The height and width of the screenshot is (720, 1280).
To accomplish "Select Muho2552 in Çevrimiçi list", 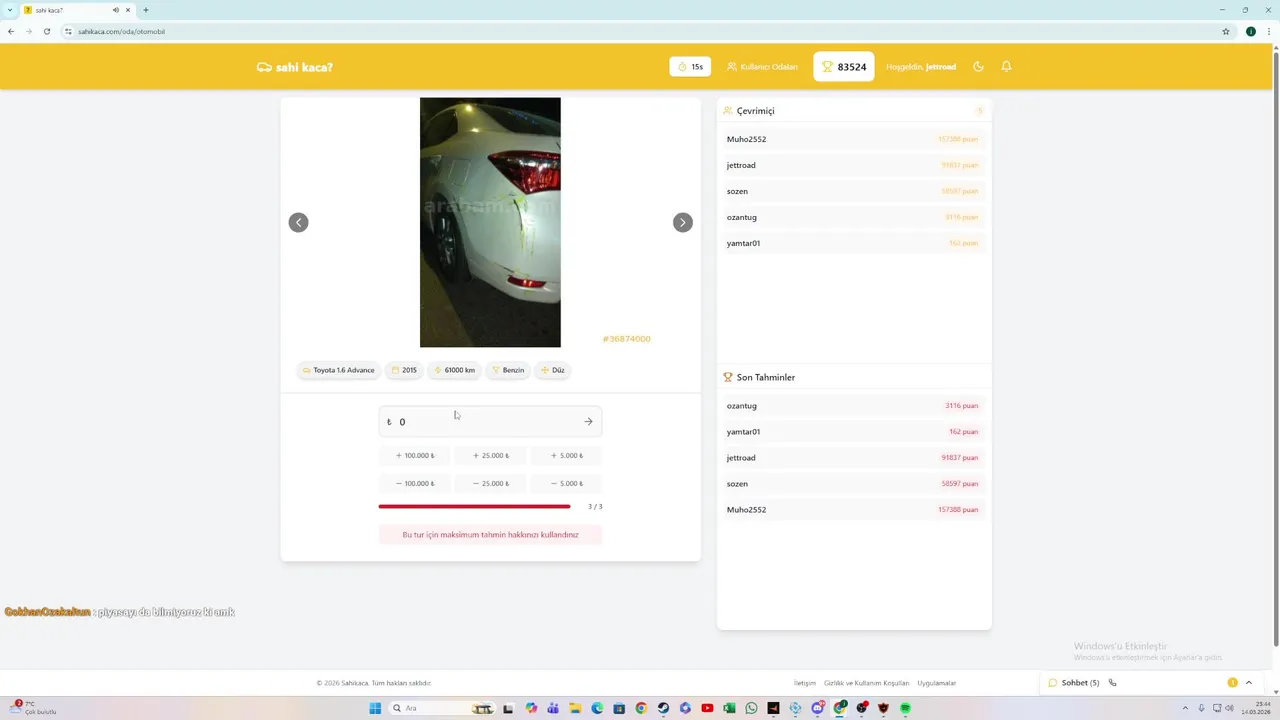I will pos(854,139).
